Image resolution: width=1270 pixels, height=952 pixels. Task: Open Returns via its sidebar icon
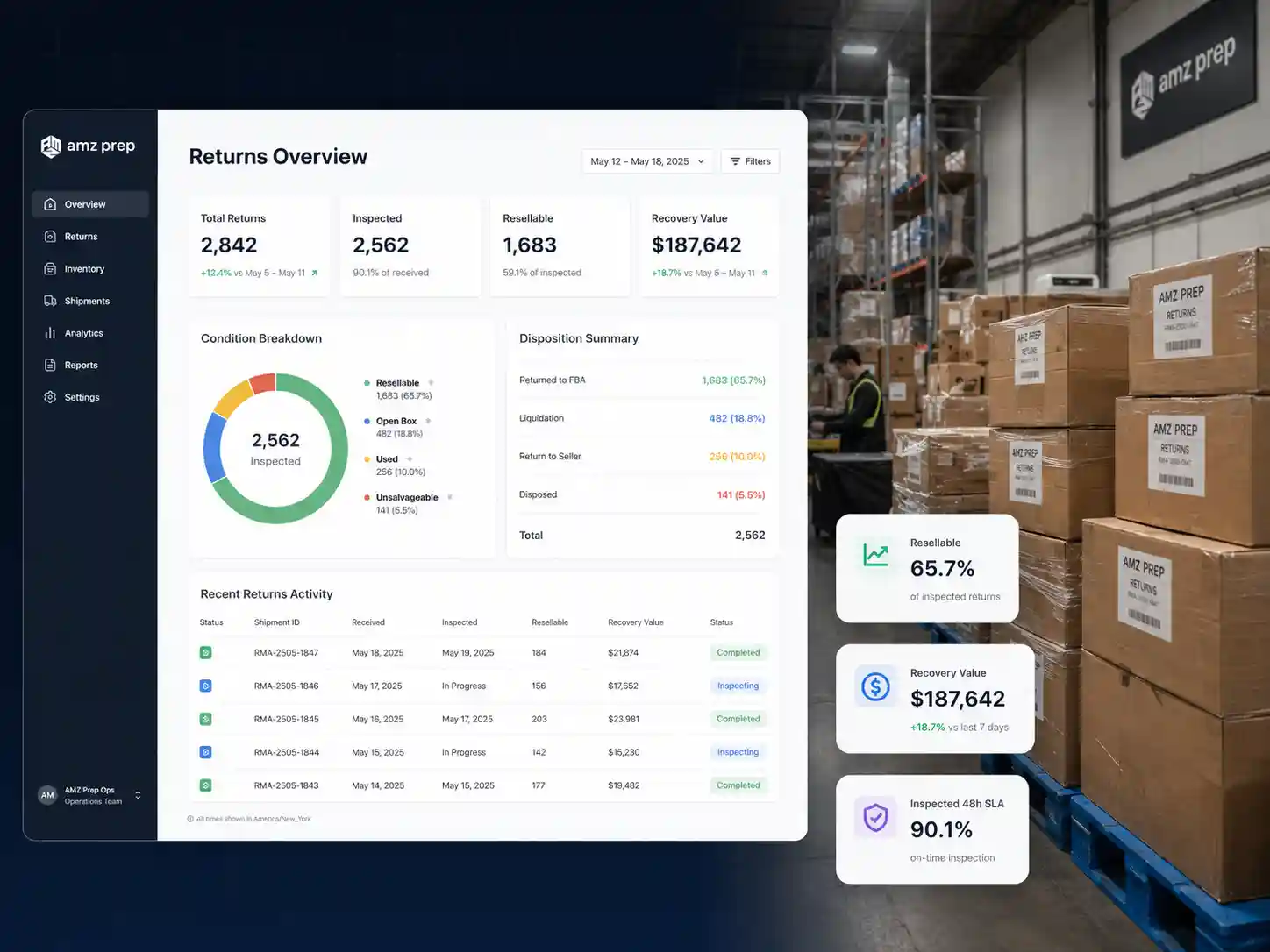click(50, 237)
